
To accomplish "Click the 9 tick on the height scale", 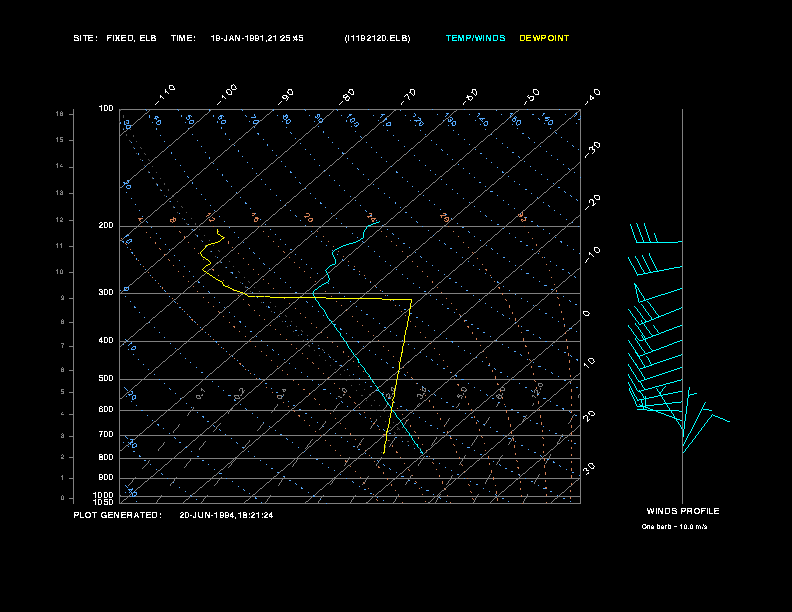I will click(x=63, y=298).
